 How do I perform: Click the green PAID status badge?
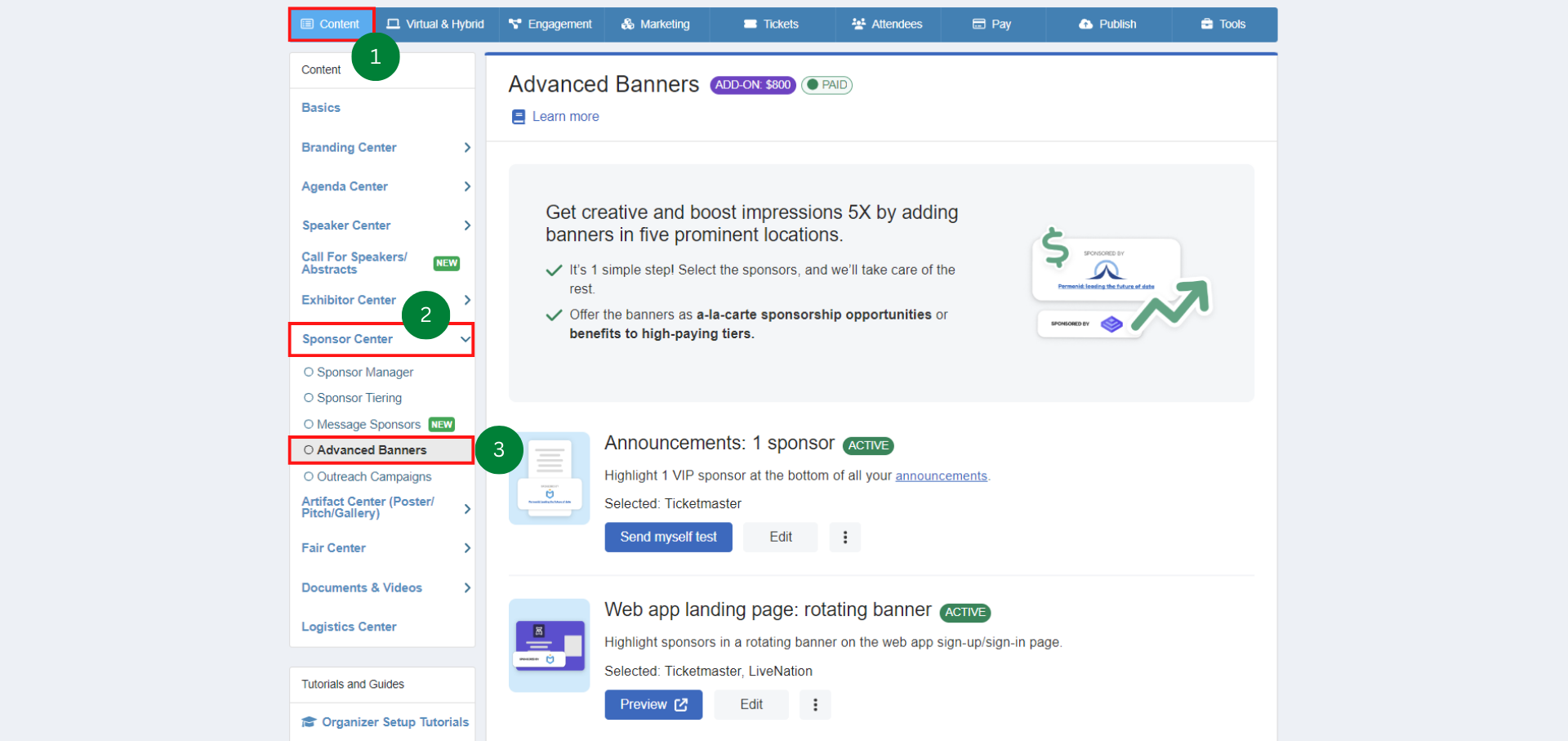tap(826, 85)
